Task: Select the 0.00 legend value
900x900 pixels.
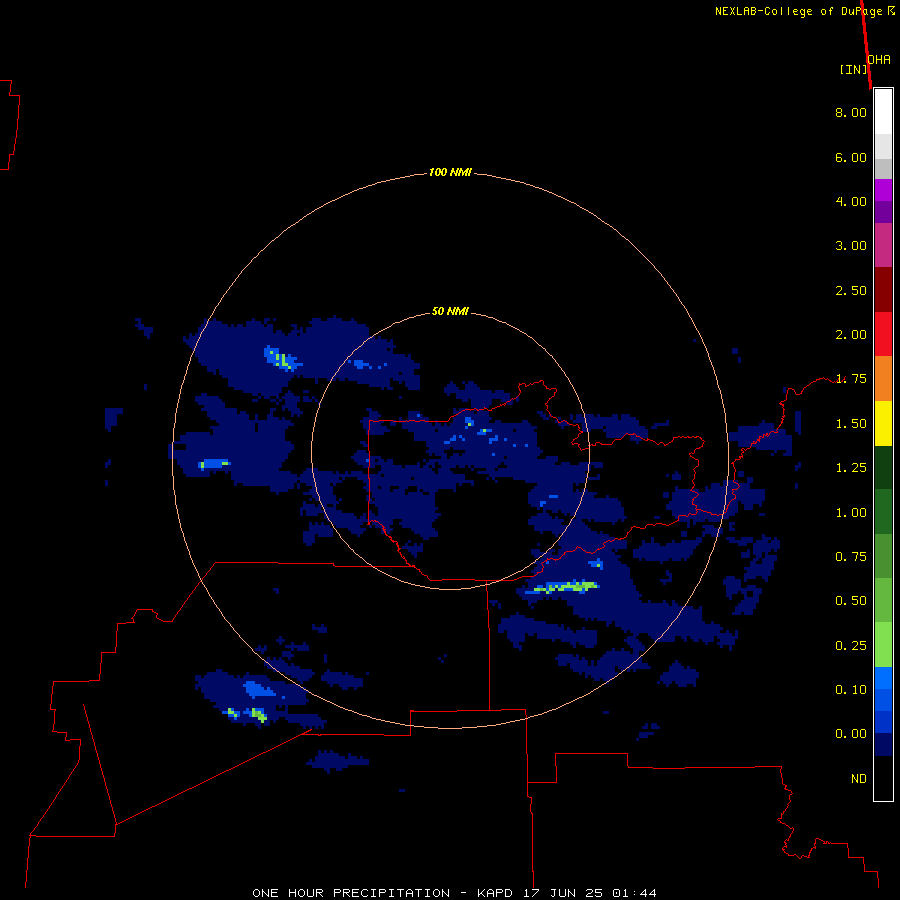Action: coord(851,734)
